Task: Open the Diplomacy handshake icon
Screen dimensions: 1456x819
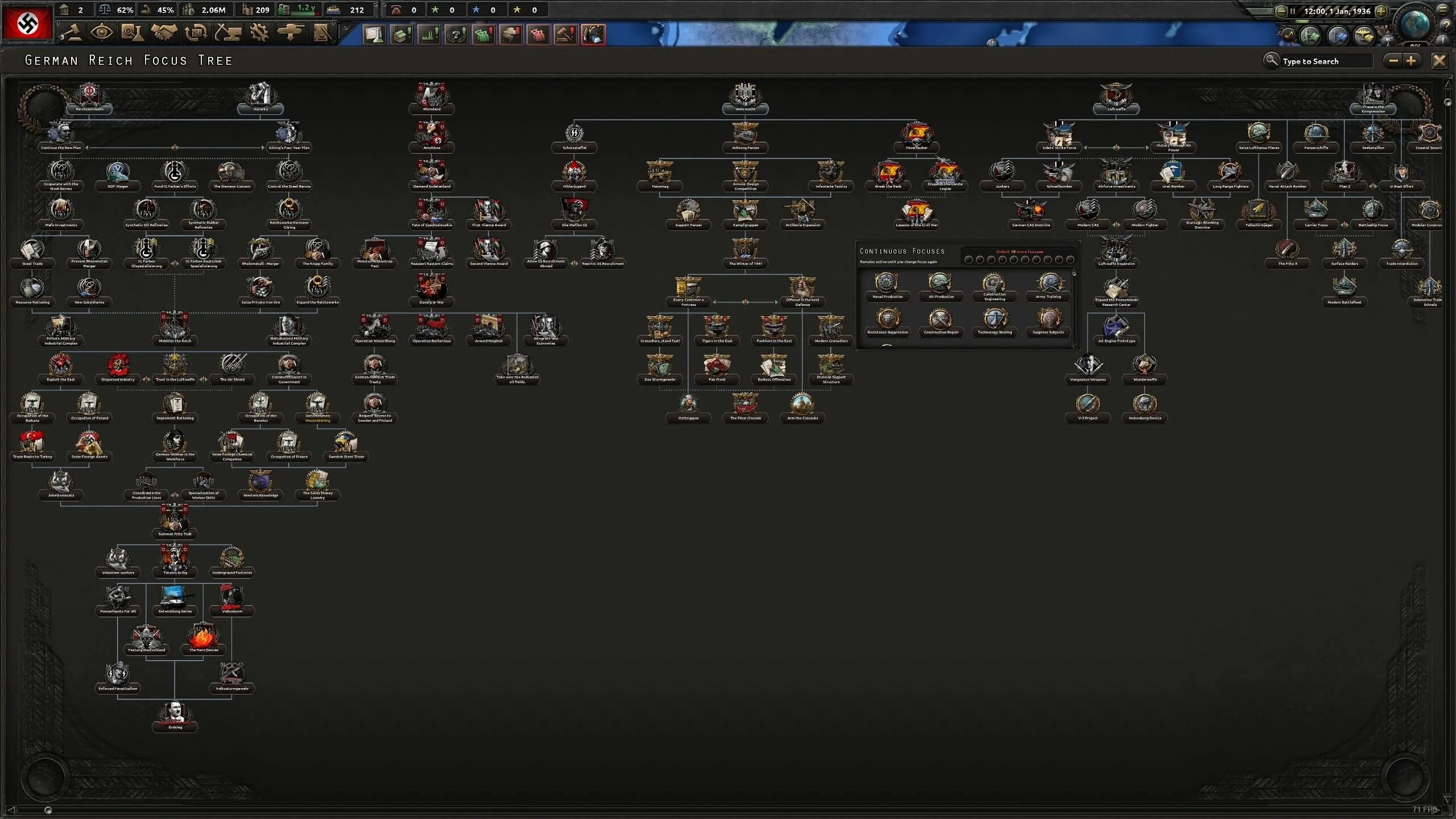Action: [x=164, y=33]
